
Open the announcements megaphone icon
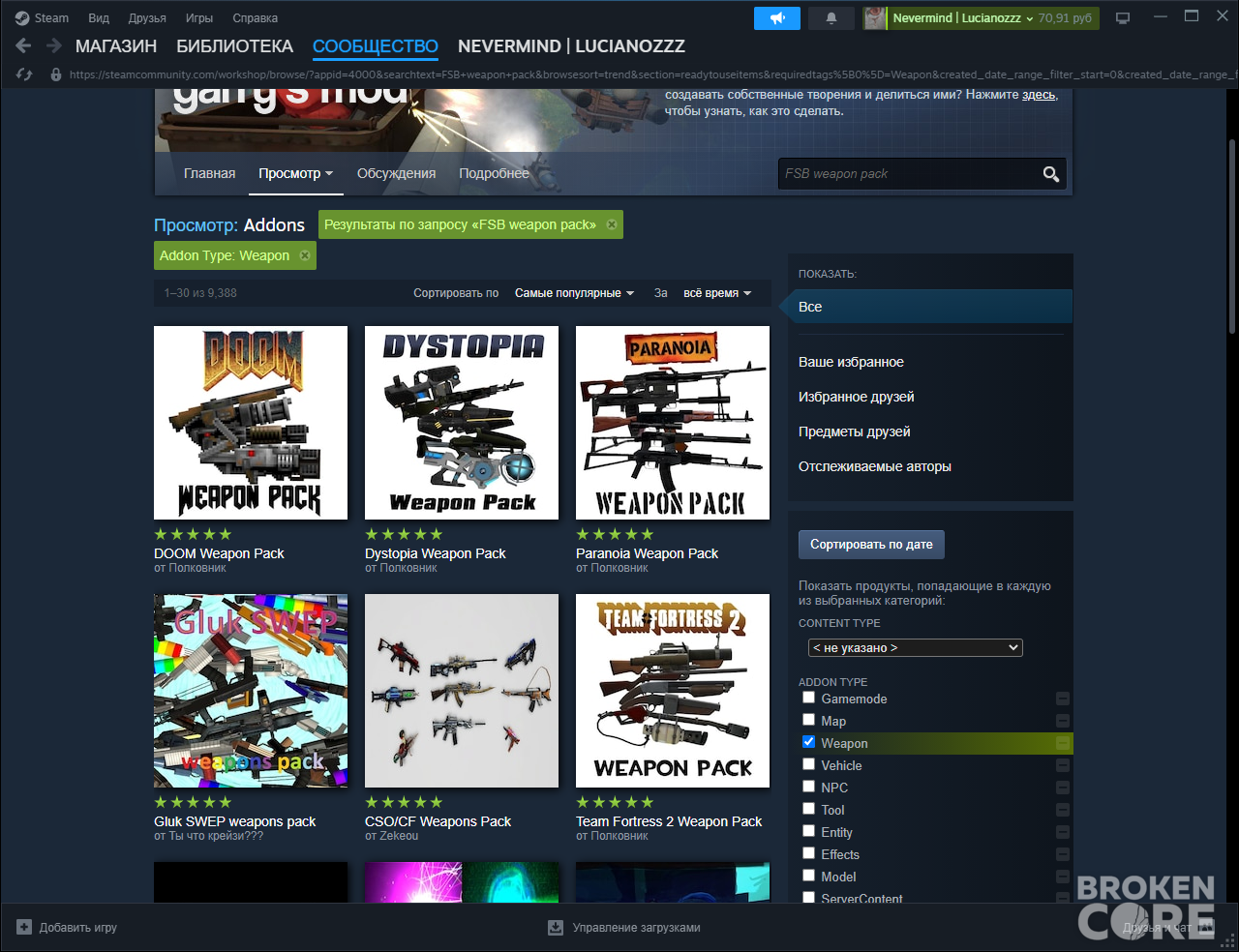click(x=777, y=18)
